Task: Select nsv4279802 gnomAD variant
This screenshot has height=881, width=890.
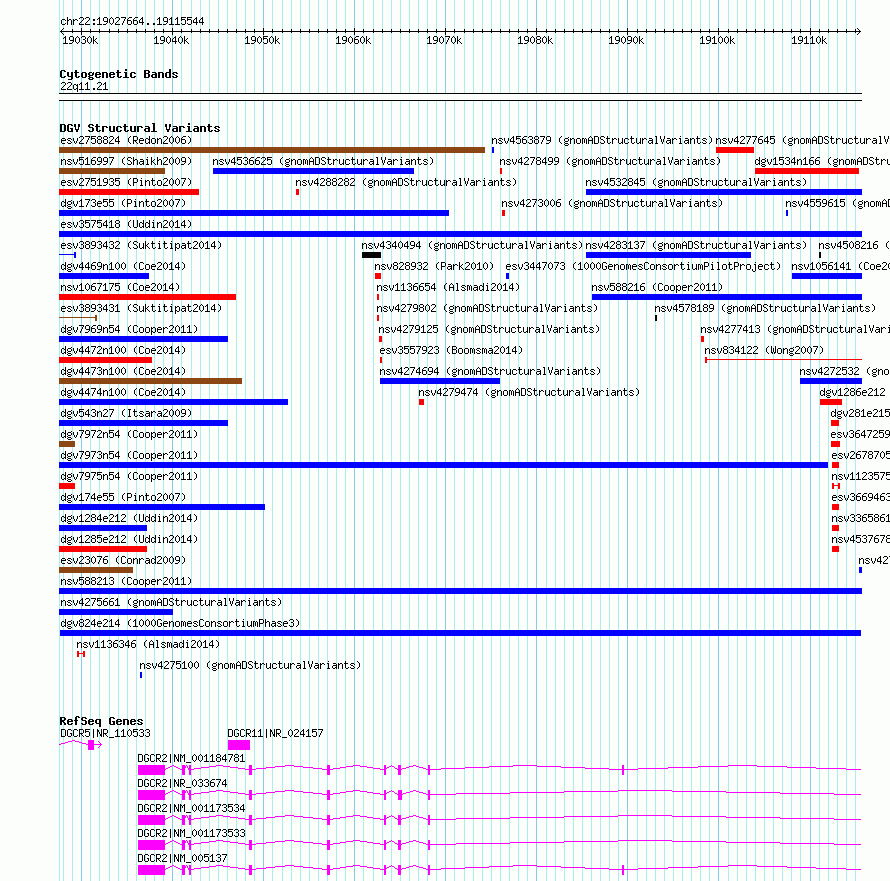Action: (x=487, y=308)
